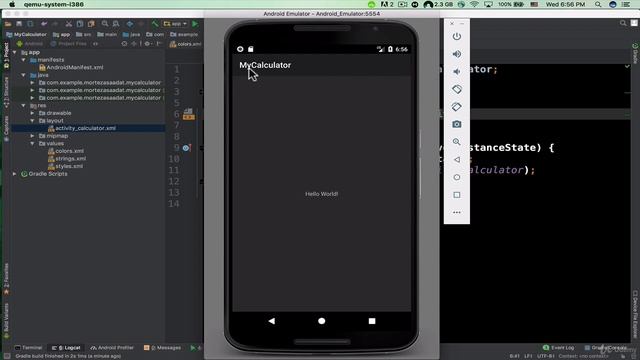Open the Terminal tool window tab
The image size is (640, 360).
pos(28,348)
